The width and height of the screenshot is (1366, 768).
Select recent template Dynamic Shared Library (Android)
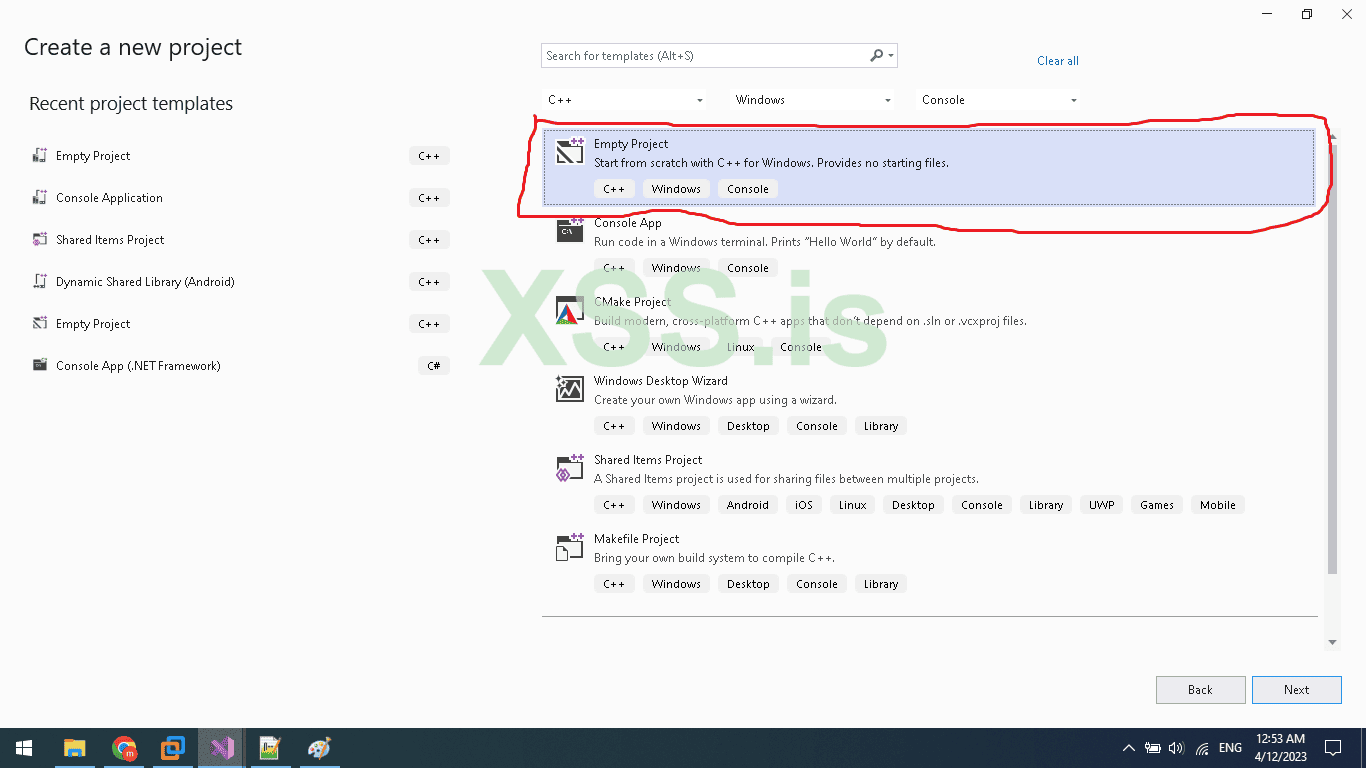145,282
